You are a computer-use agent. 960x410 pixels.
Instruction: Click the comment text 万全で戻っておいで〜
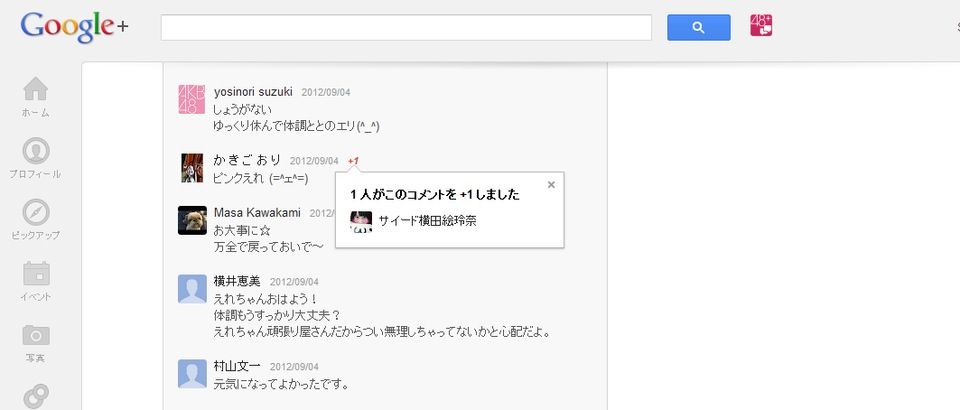[x=268, y=247]
